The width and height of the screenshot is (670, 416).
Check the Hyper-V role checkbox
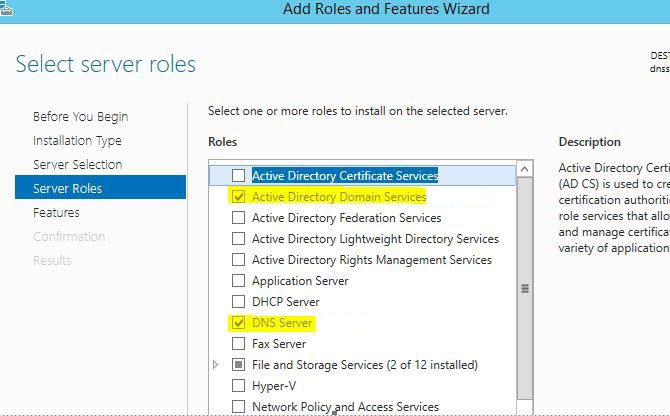[238, 386]
